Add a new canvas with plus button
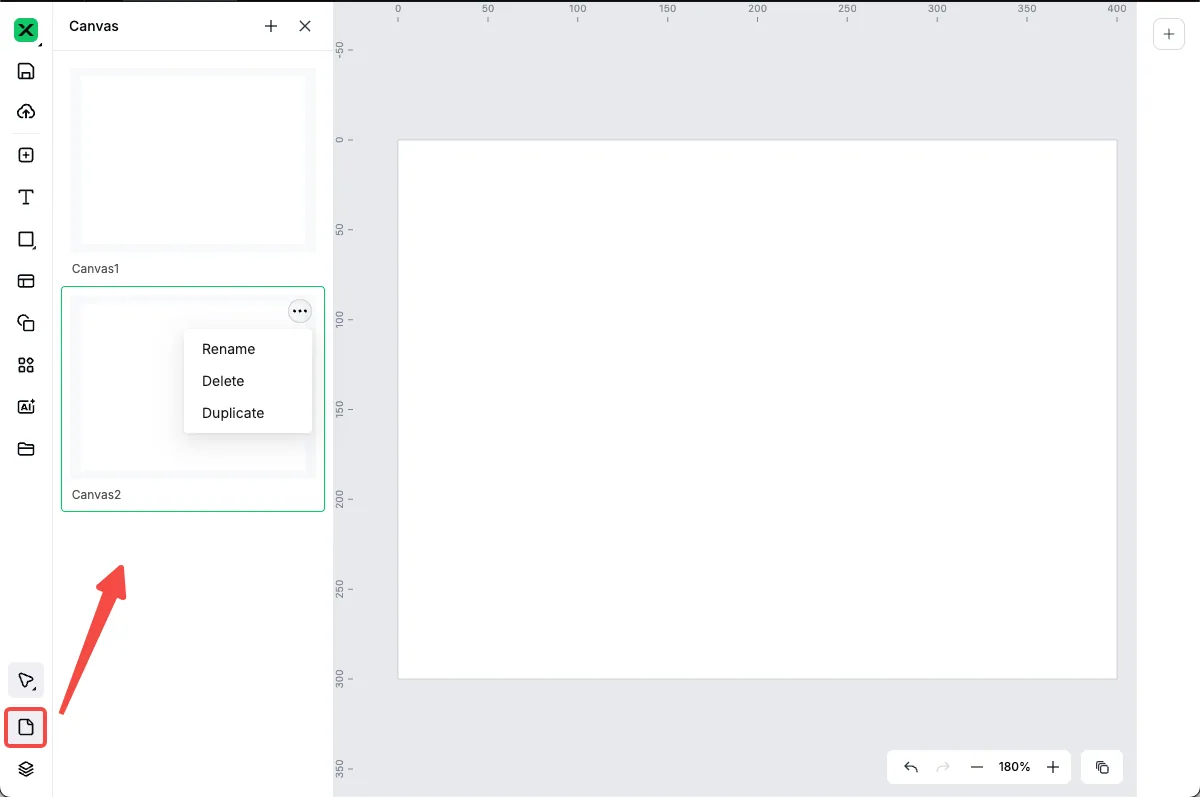This screenshot has width=1200, height=797. [271, 26]
